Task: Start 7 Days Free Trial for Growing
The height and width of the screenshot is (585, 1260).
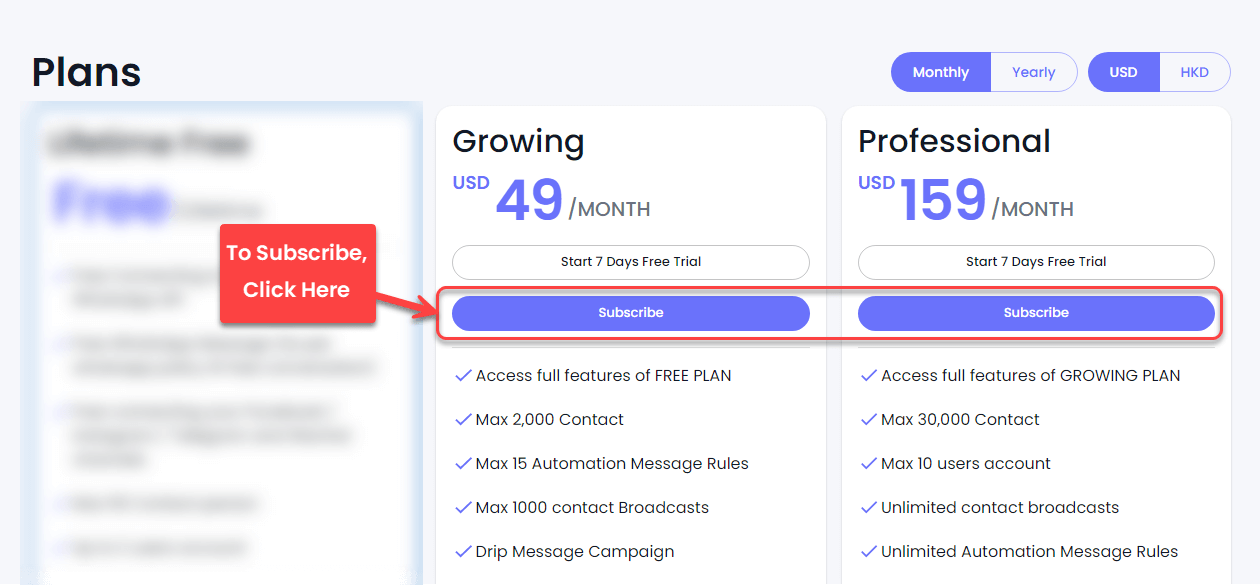Action: (631, 262)
